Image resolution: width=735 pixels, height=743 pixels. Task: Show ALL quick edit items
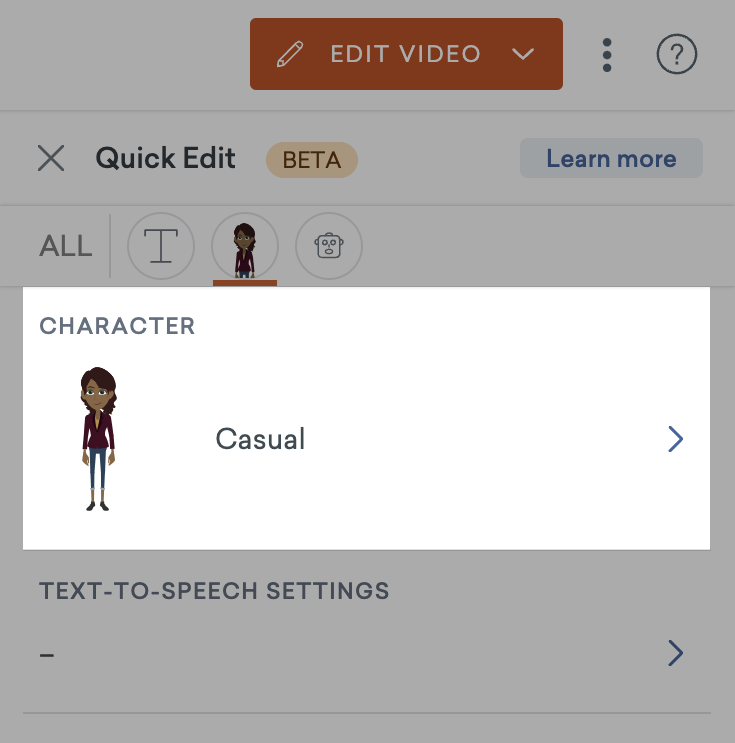65,246
